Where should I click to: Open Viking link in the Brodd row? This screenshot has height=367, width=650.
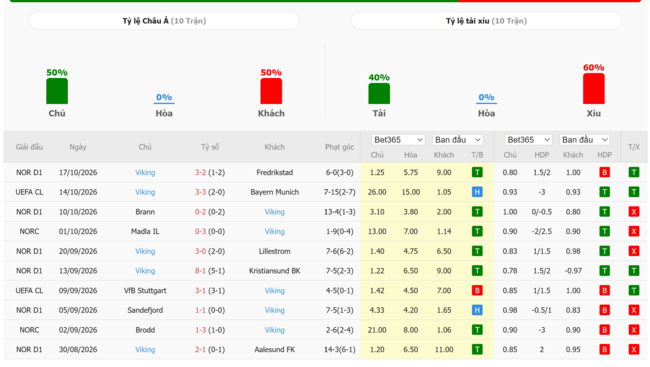pos(274,330)
